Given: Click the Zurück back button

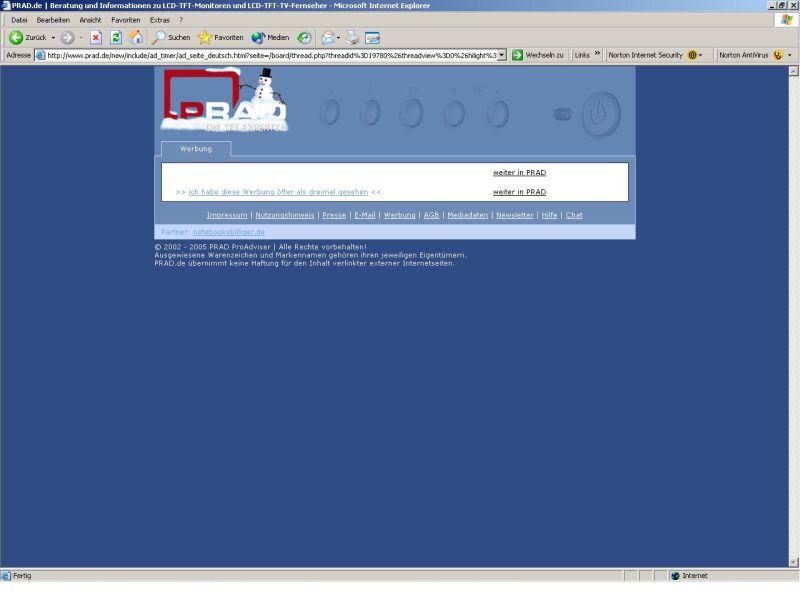Looking at the screenshot, I should point(30,37).
